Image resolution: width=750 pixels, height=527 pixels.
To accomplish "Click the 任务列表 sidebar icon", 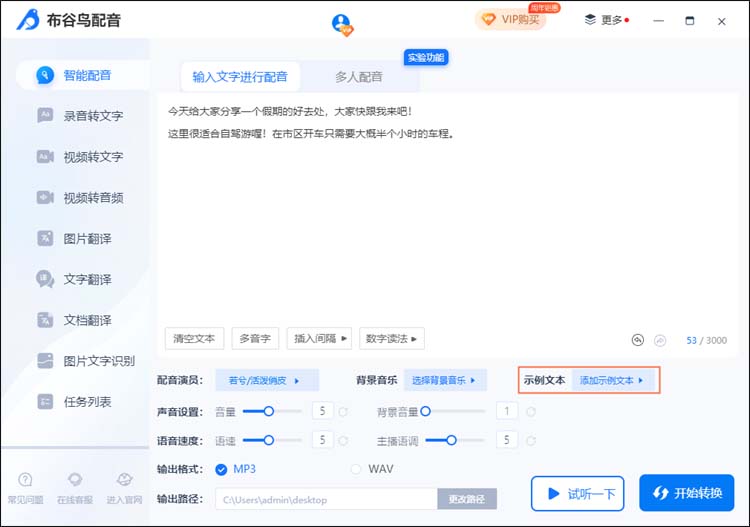I will 45,401.
